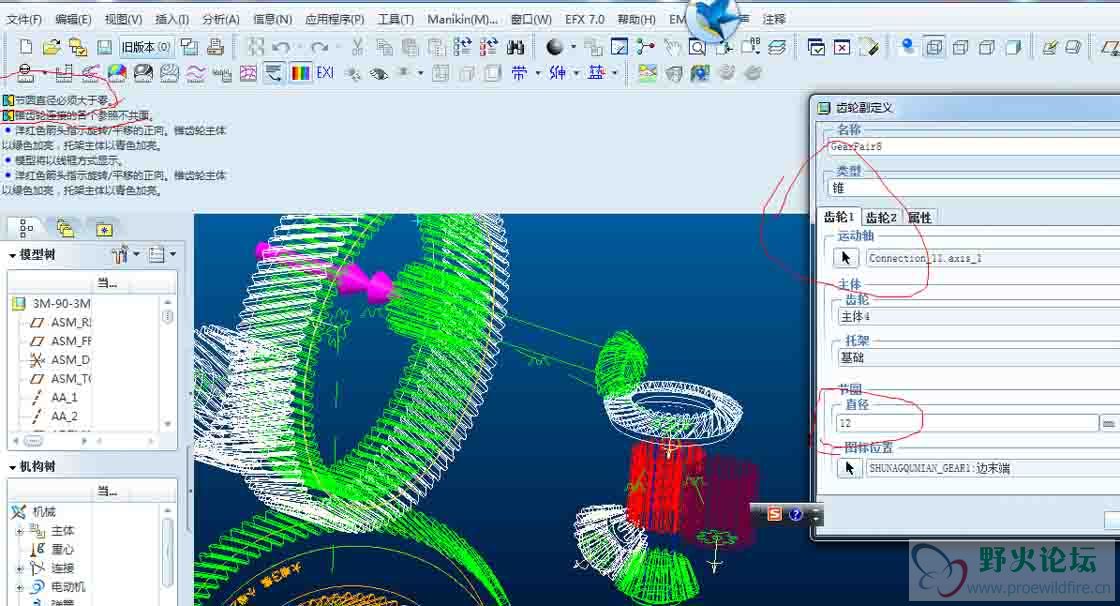Redo the action with the redo arrow
The width and height of the screenshot is (1120, 606).
pyautogui.click(x=319, y=47)
